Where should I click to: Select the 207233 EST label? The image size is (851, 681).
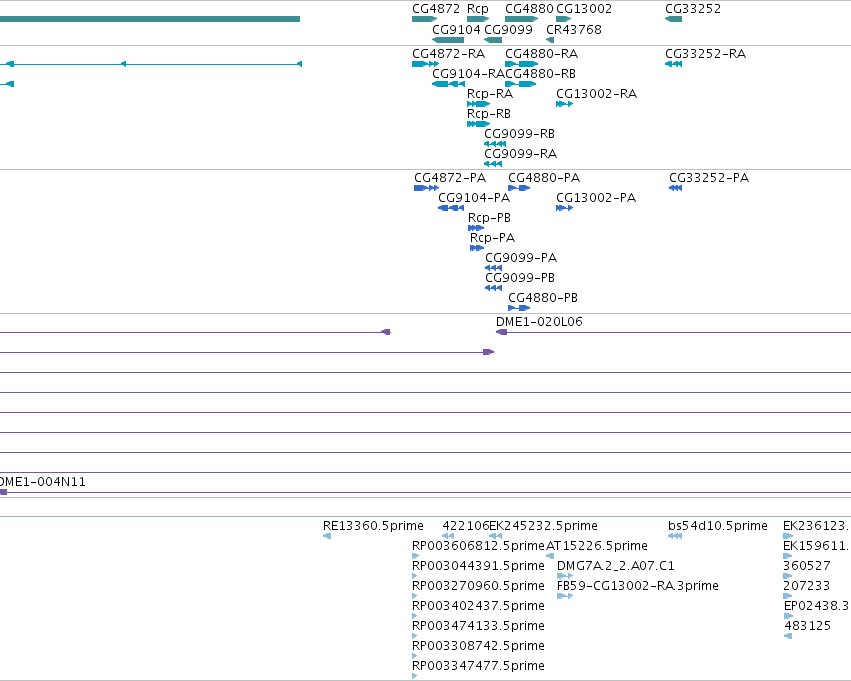(x=807, y=587)
